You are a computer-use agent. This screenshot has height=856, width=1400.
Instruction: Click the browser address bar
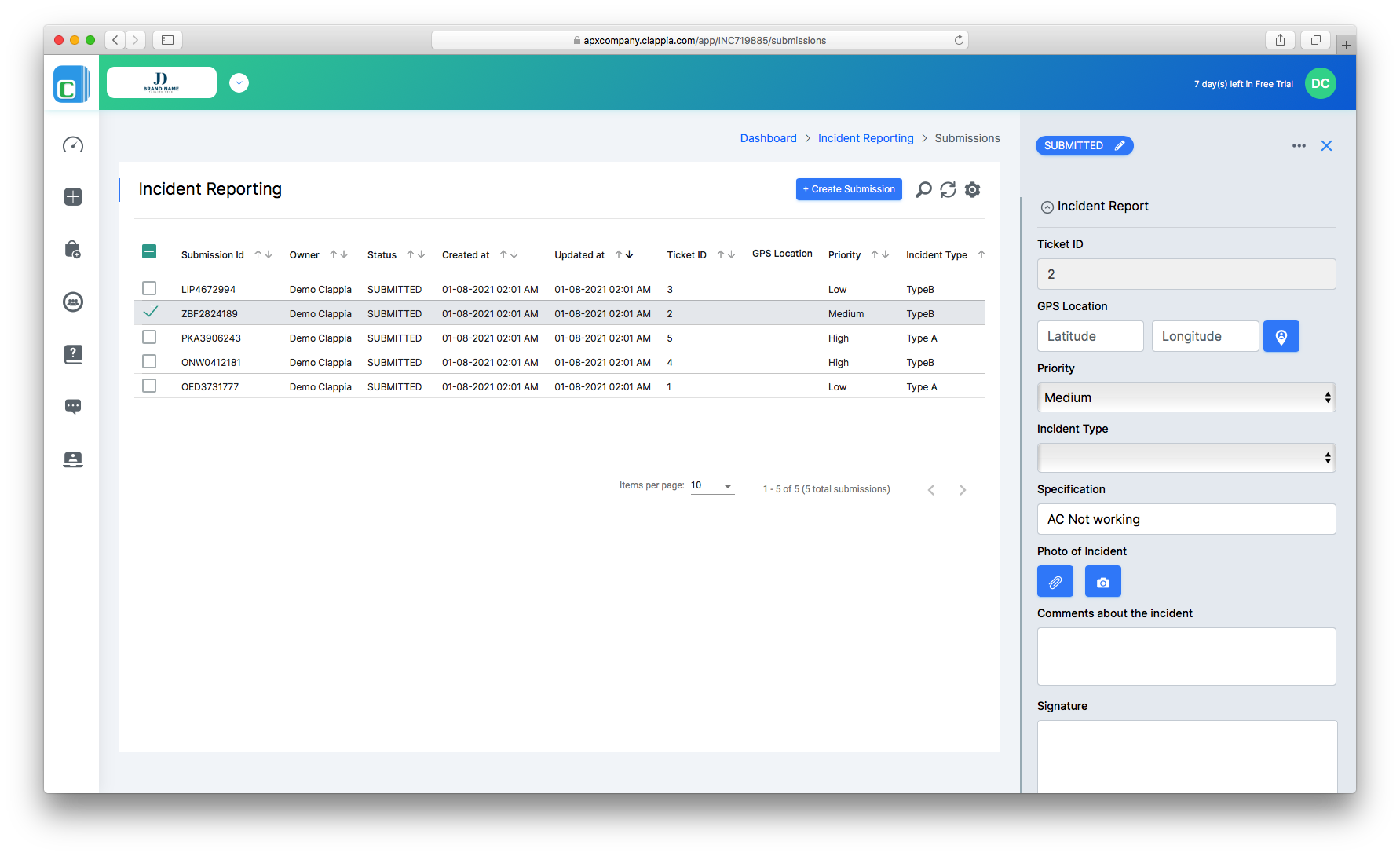[x=699, y=40]
